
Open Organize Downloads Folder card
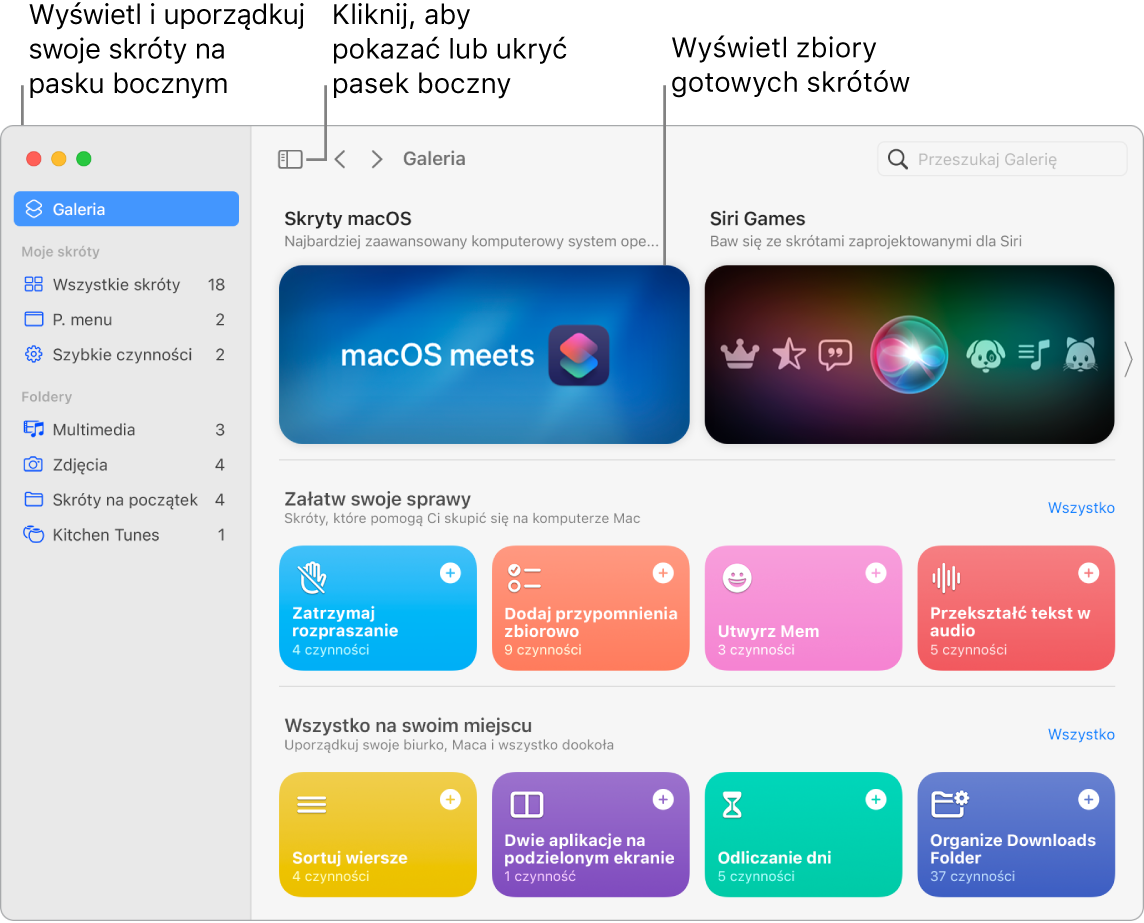pyautogui.click(x=1016, y=835)
